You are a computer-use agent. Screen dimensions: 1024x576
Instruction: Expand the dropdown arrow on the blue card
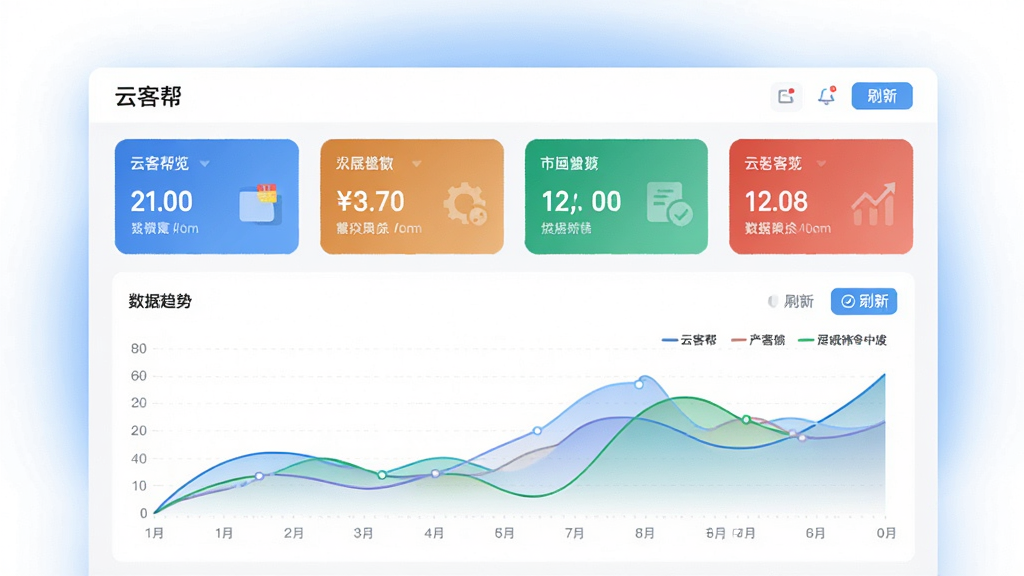pyautogui.click(x=204, y=163)
